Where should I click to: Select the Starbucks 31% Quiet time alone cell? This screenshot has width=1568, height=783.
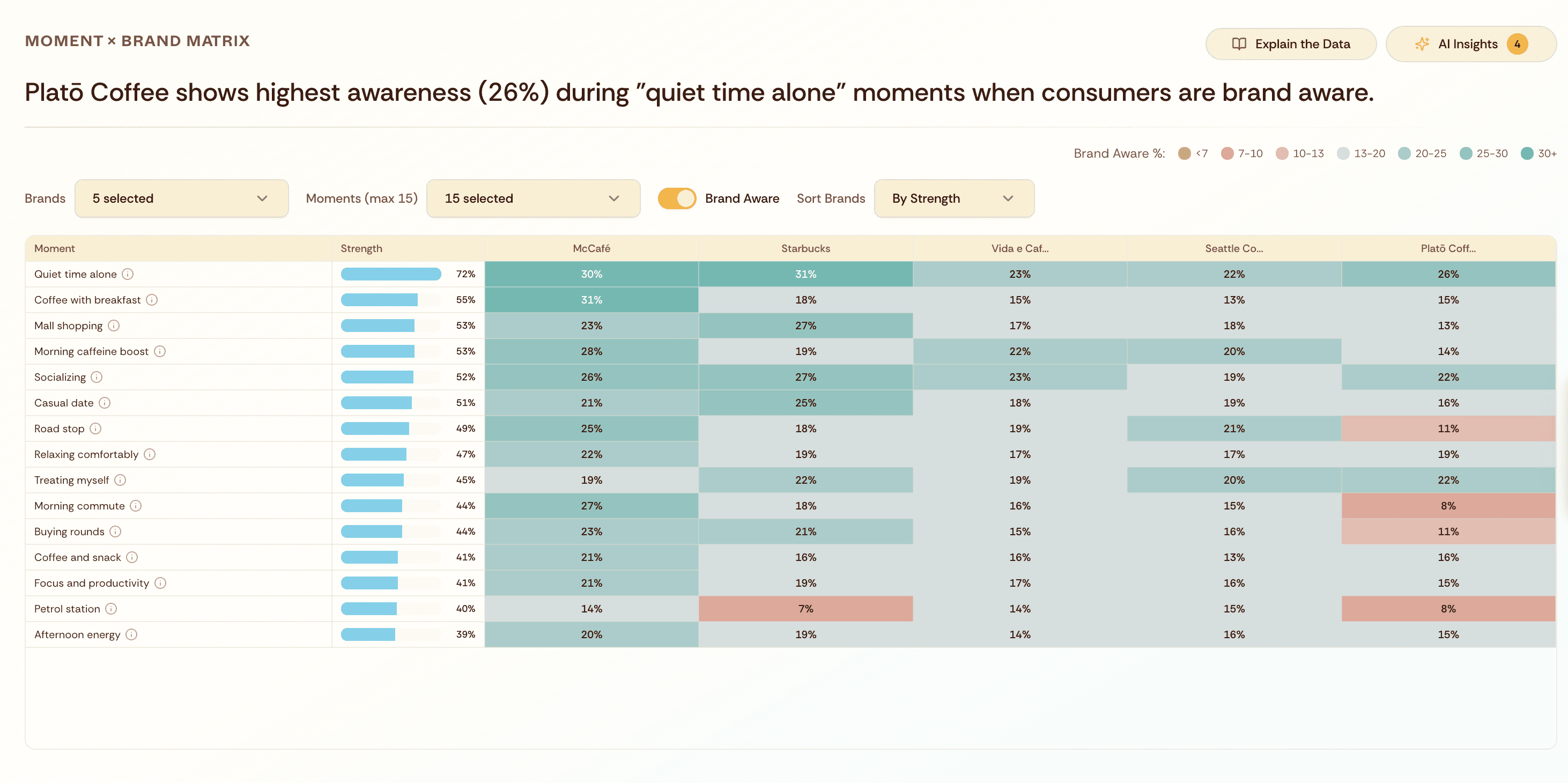pos(805,274)
